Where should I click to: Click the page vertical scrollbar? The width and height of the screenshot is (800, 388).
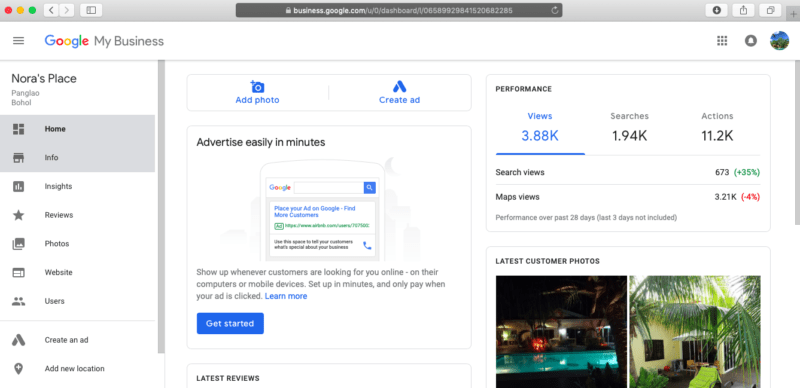coord(797,143)
